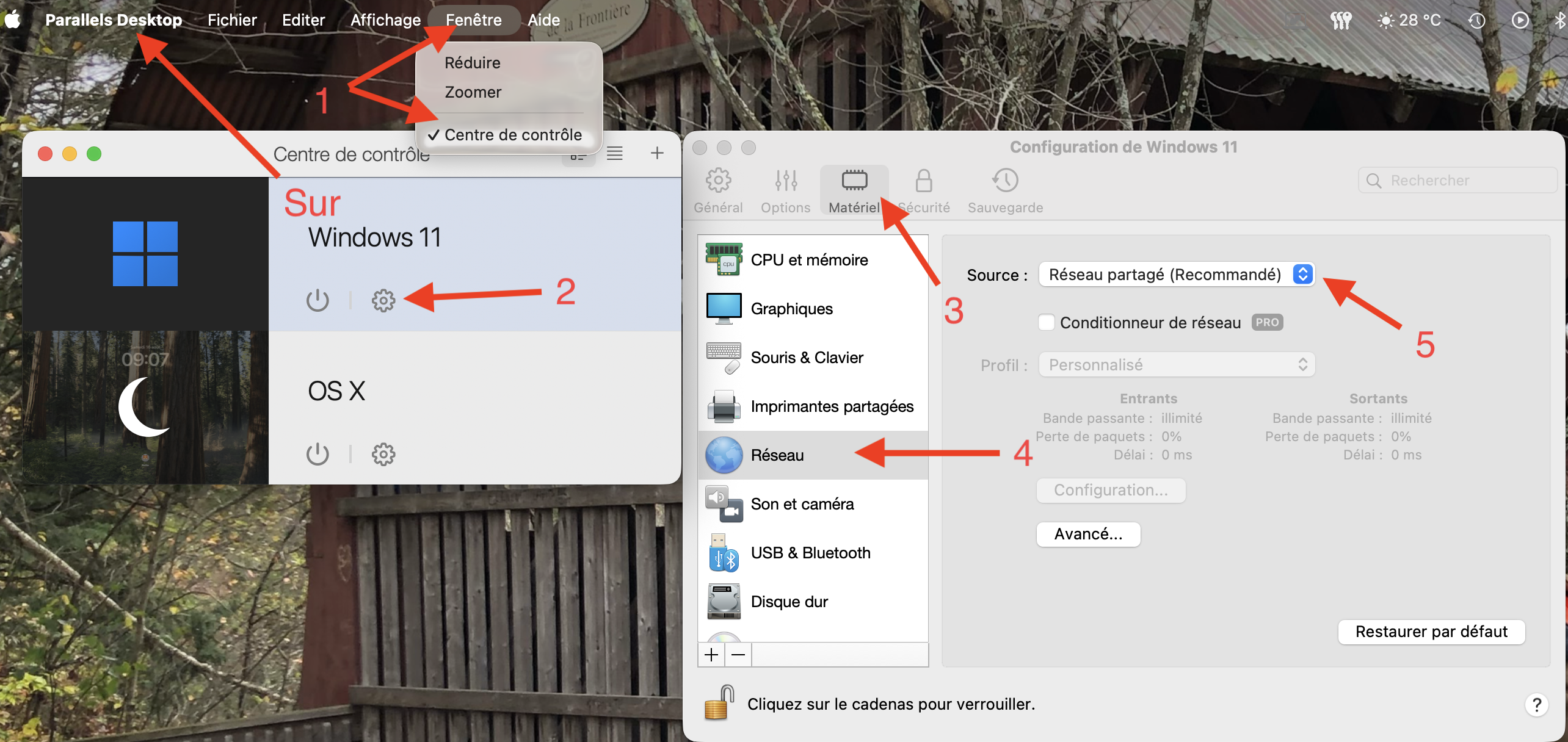
Task: Select USB & Bluetooth in sidebar
Action: [810, 553]
